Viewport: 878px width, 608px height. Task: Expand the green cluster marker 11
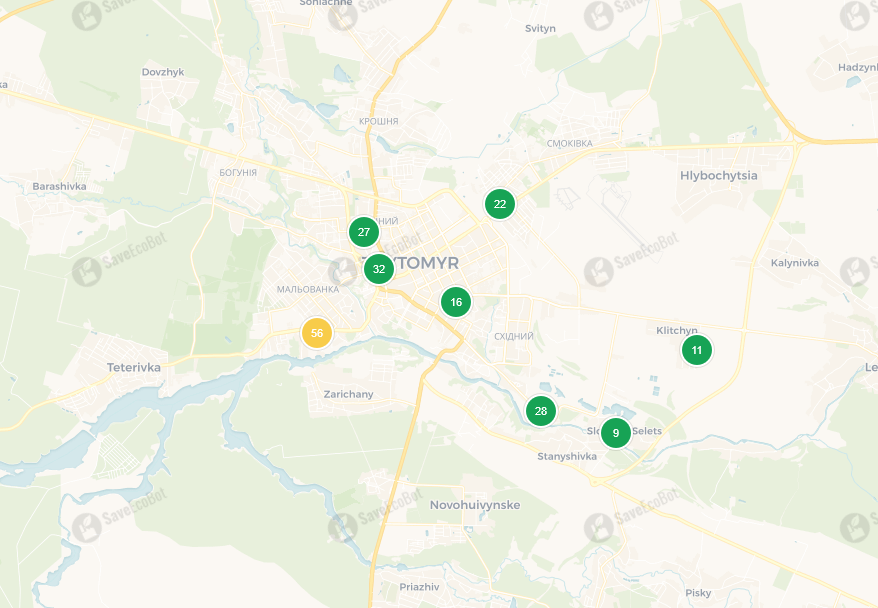[697, 350]
